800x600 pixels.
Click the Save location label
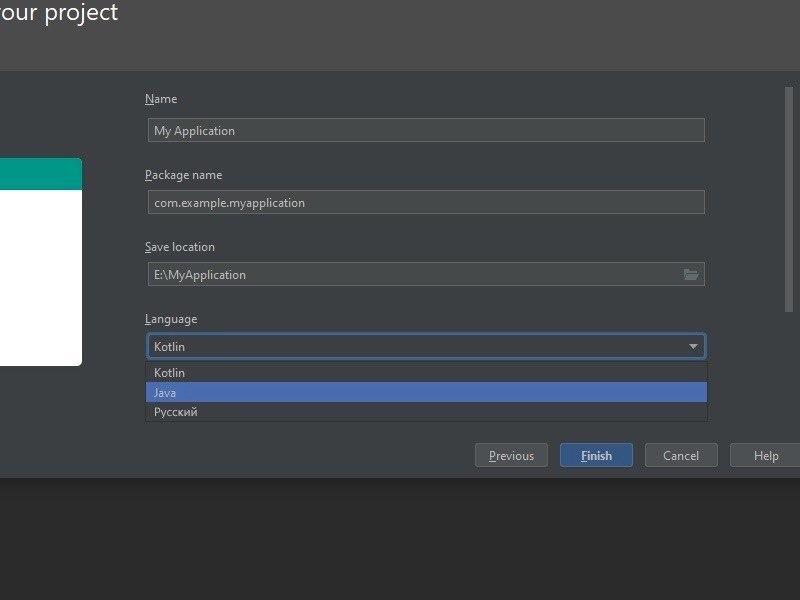(x=180, y=247)
